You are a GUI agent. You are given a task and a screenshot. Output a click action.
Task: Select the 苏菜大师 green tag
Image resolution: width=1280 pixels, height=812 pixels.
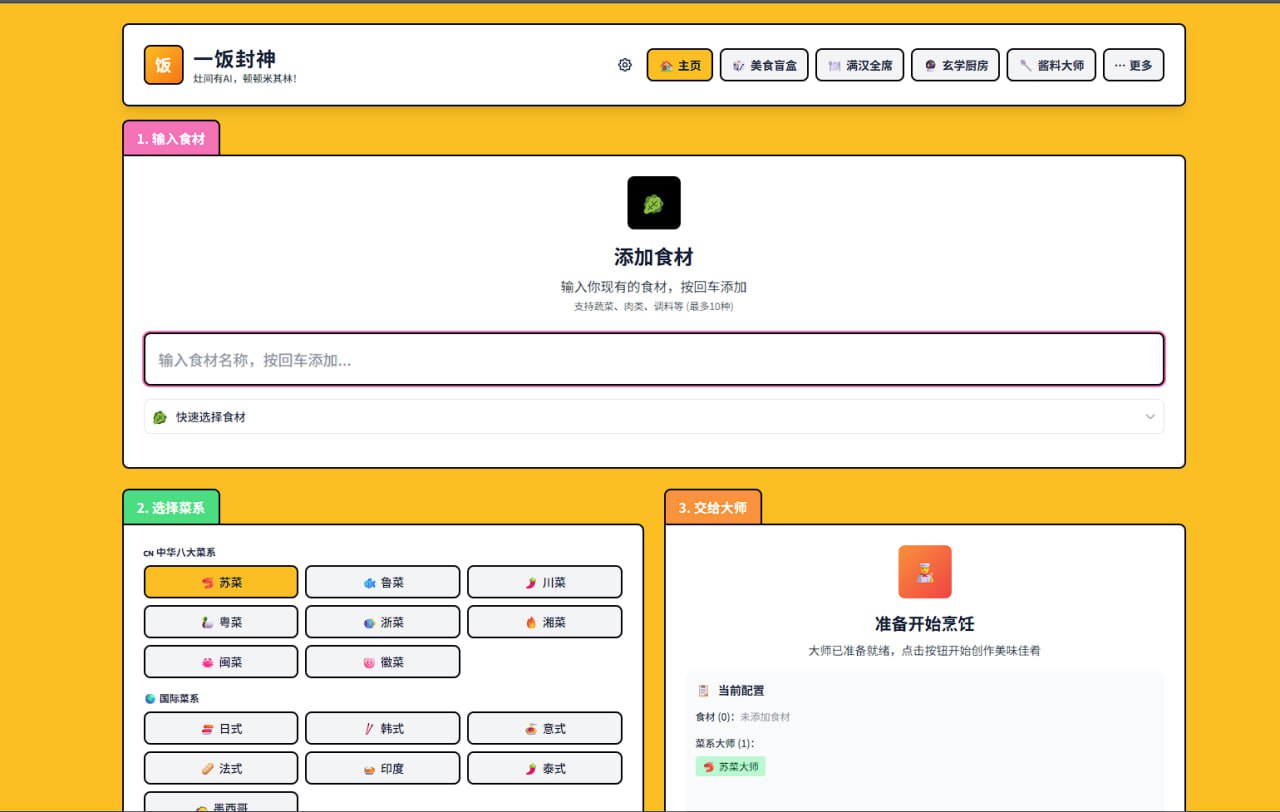coord(730,767)
